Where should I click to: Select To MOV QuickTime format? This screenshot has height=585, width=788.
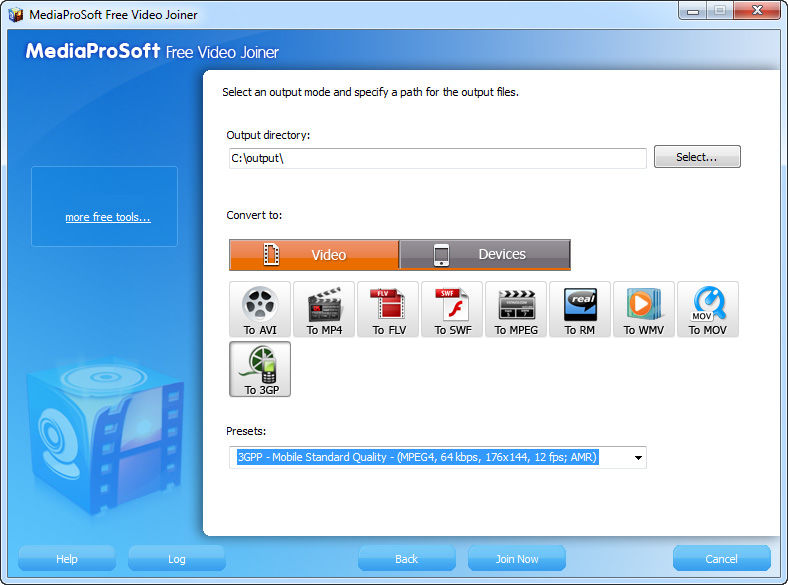(x=708, y=309)
